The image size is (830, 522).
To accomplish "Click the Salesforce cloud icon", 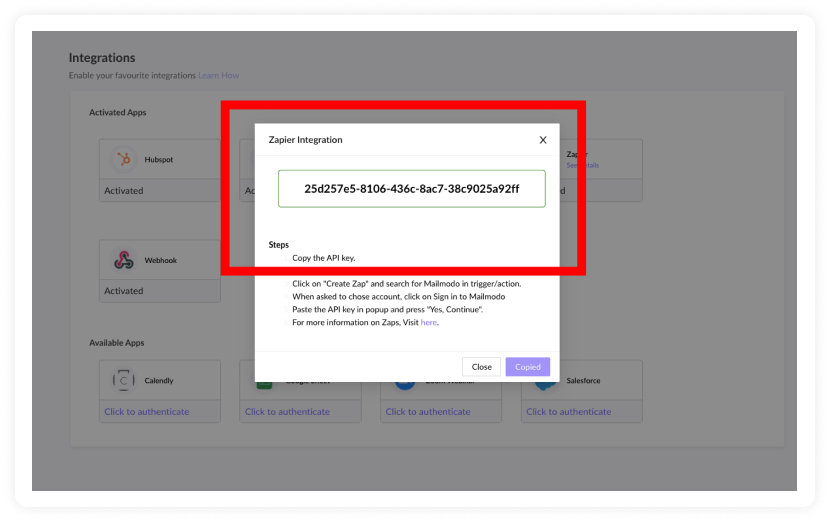I will coord(545,384).
